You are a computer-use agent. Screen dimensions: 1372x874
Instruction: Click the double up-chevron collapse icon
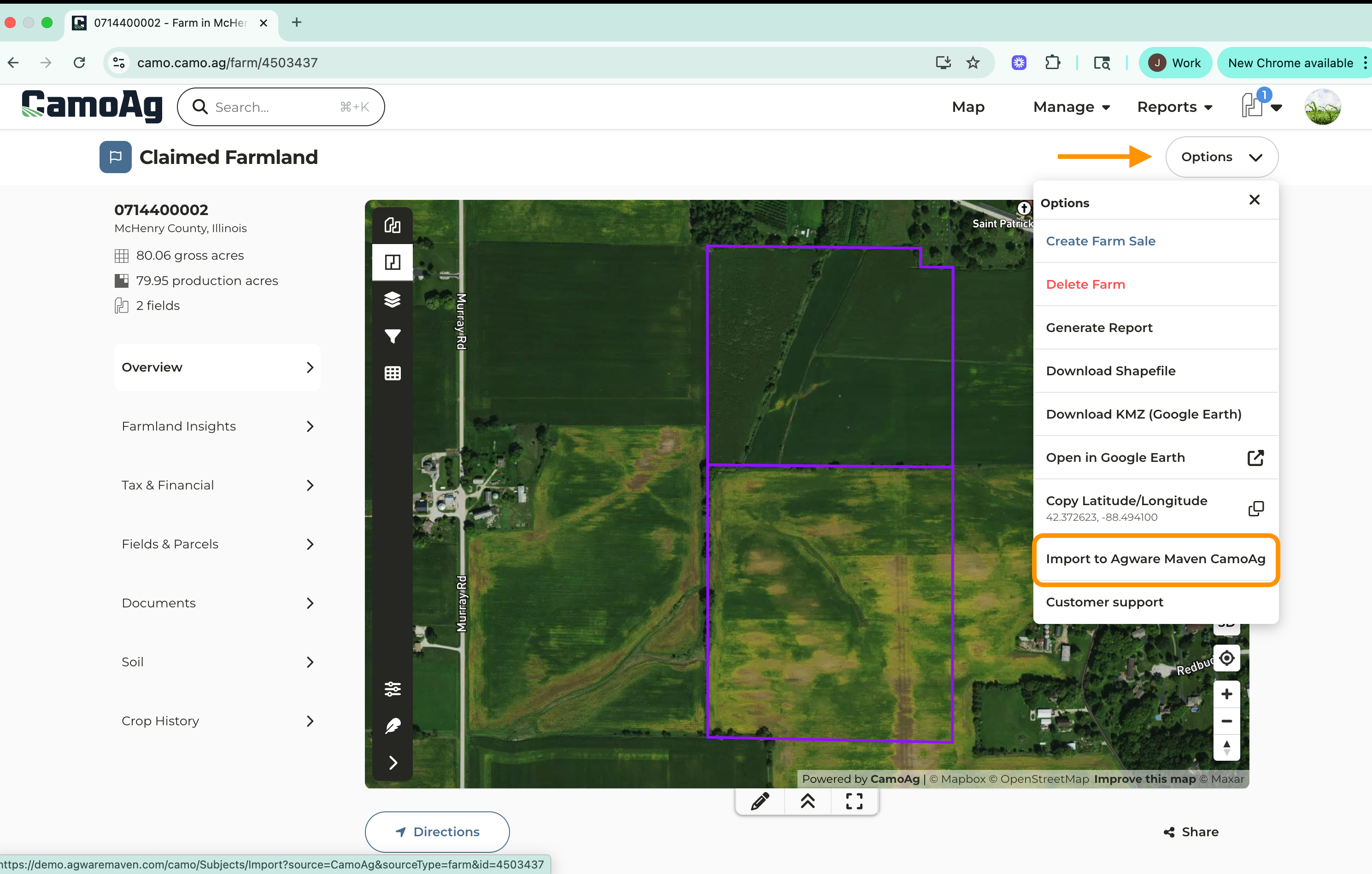click(x=807, y=802)
